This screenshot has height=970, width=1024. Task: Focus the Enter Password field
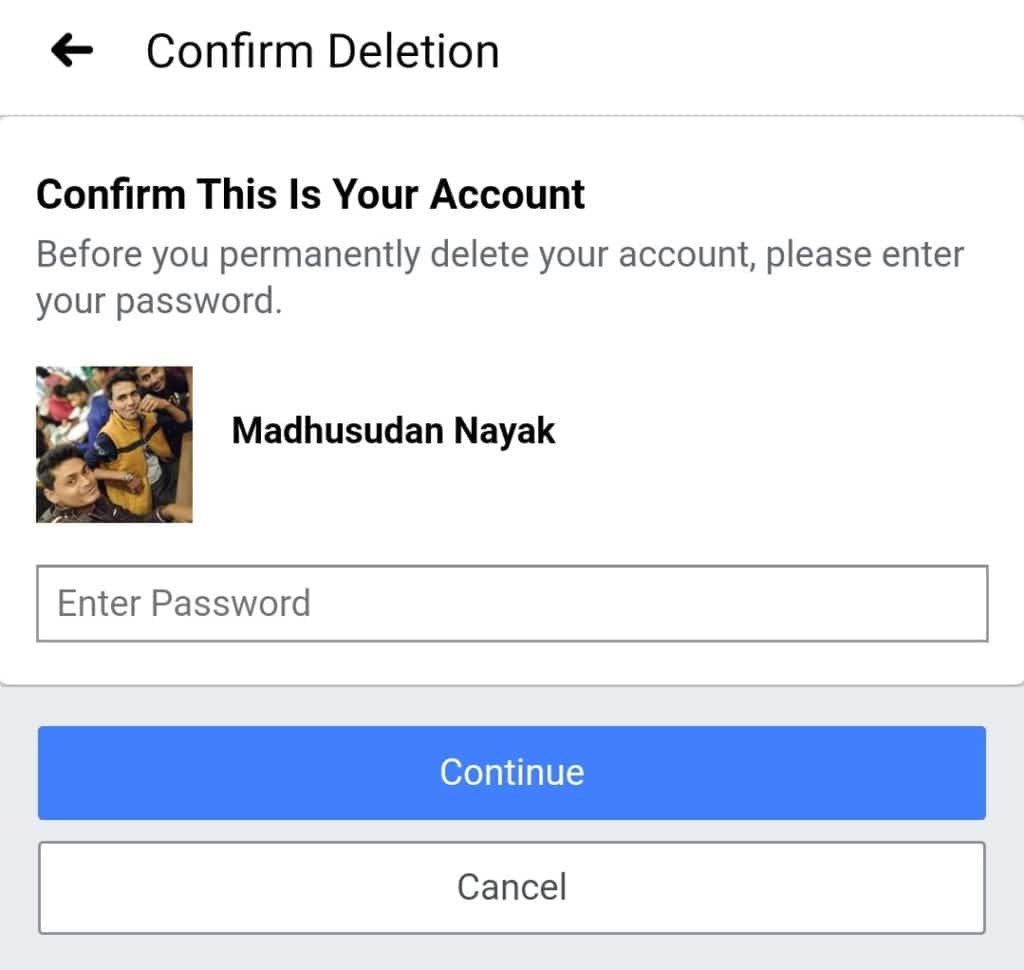(512, 603)
